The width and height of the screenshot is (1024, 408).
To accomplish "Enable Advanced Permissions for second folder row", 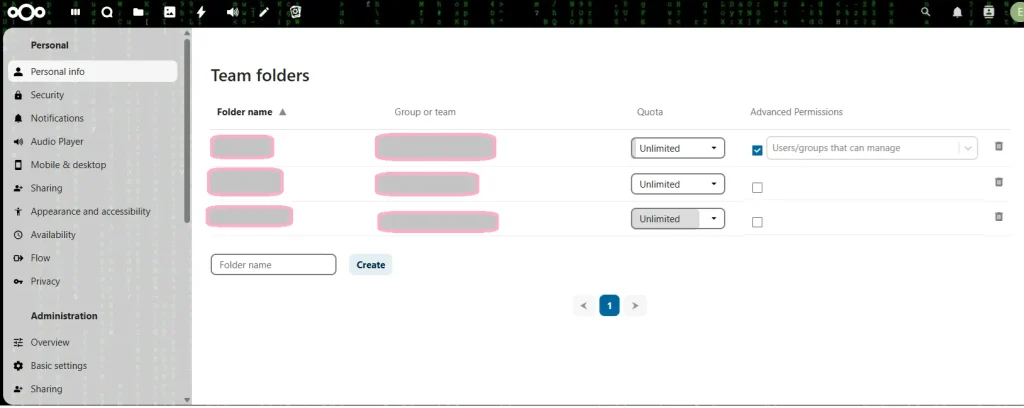I will coord(757,187).
